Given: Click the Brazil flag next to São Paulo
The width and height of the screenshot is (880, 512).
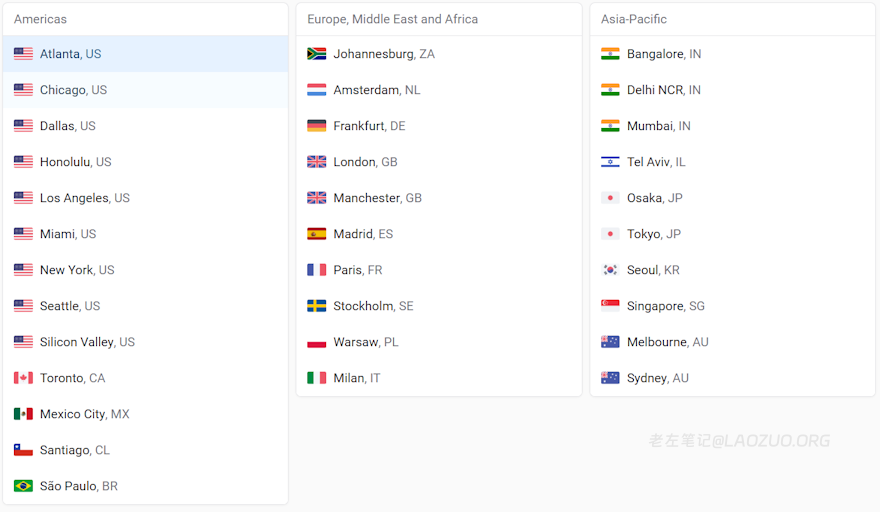Looking at the screenshot, I should coord(23,486).
